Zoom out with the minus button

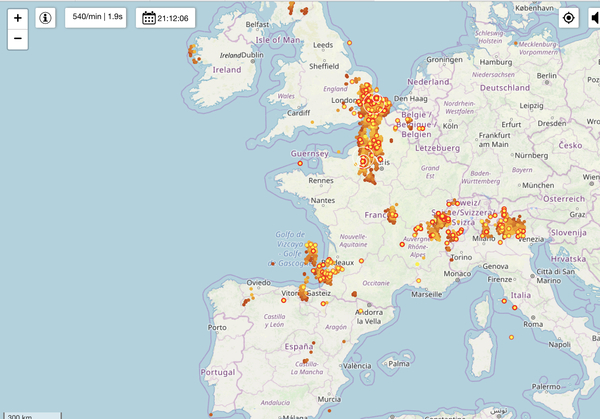tap(17, 40)
